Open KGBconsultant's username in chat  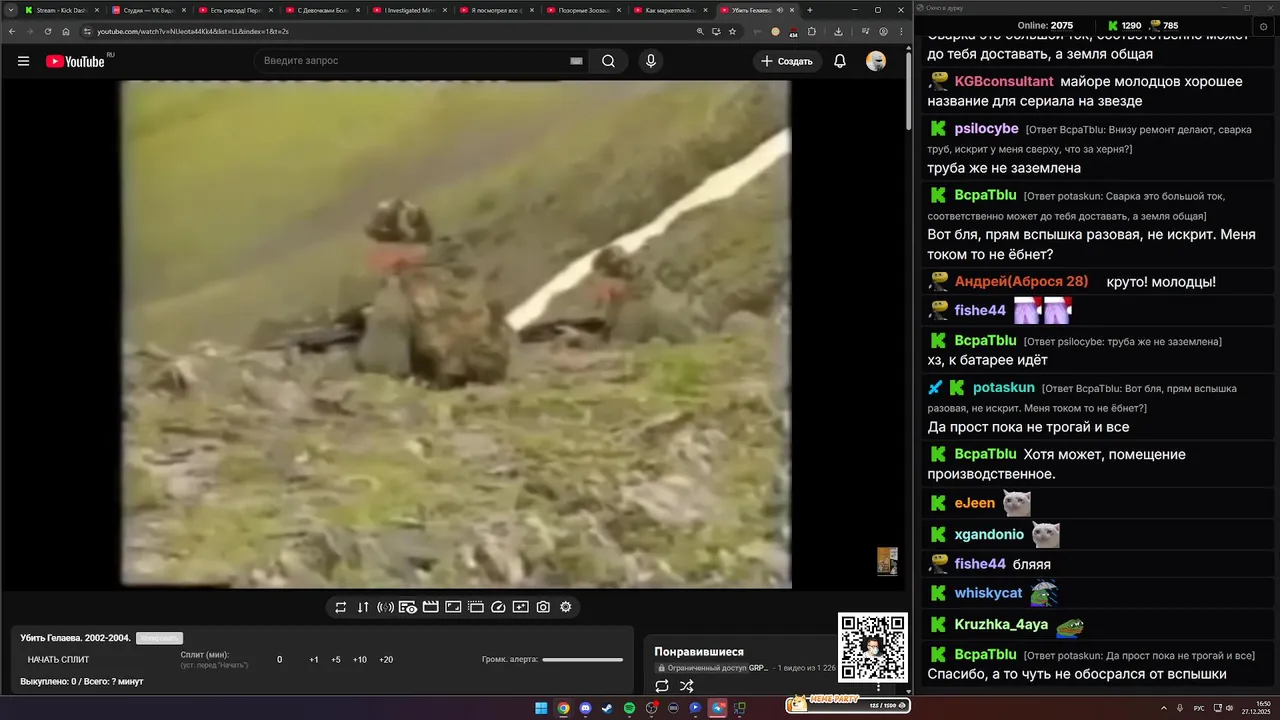click(x=1004, y=81)
